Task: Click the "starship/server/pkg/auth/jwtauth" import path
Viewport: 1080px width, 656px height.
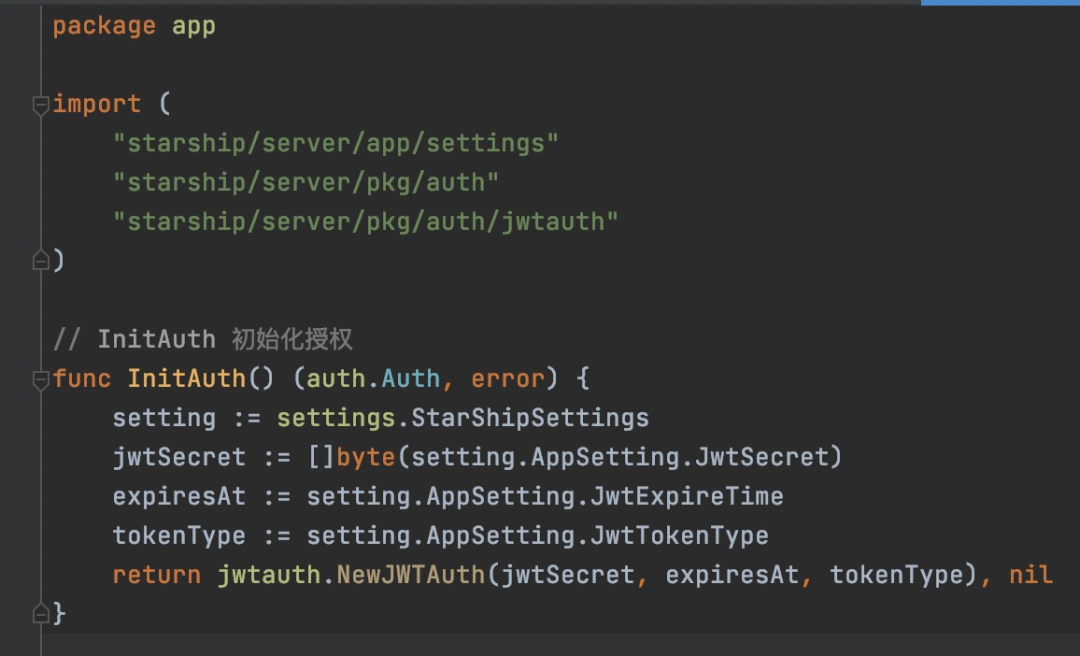Action: click(x=365, y=221)
